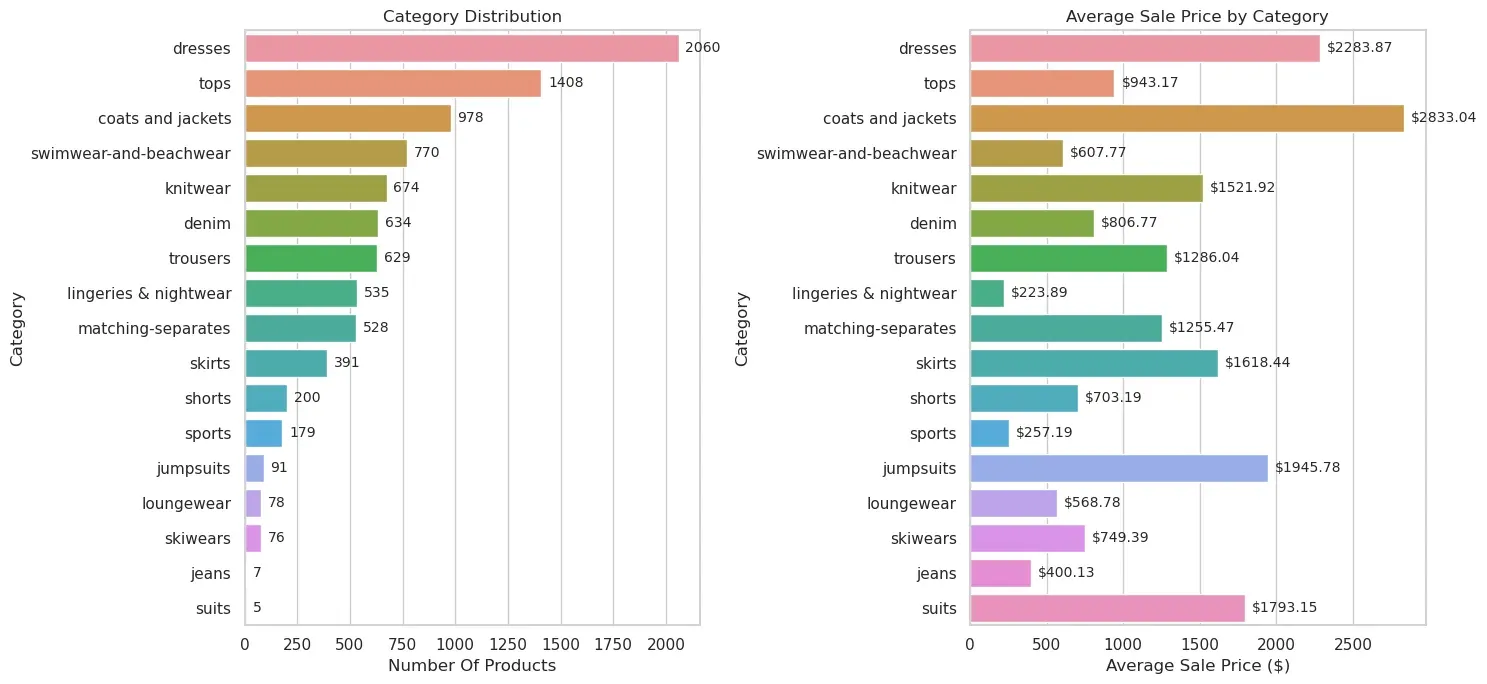Select the 76 skiwears count label

pyautogui.click(x=276, y=538)
